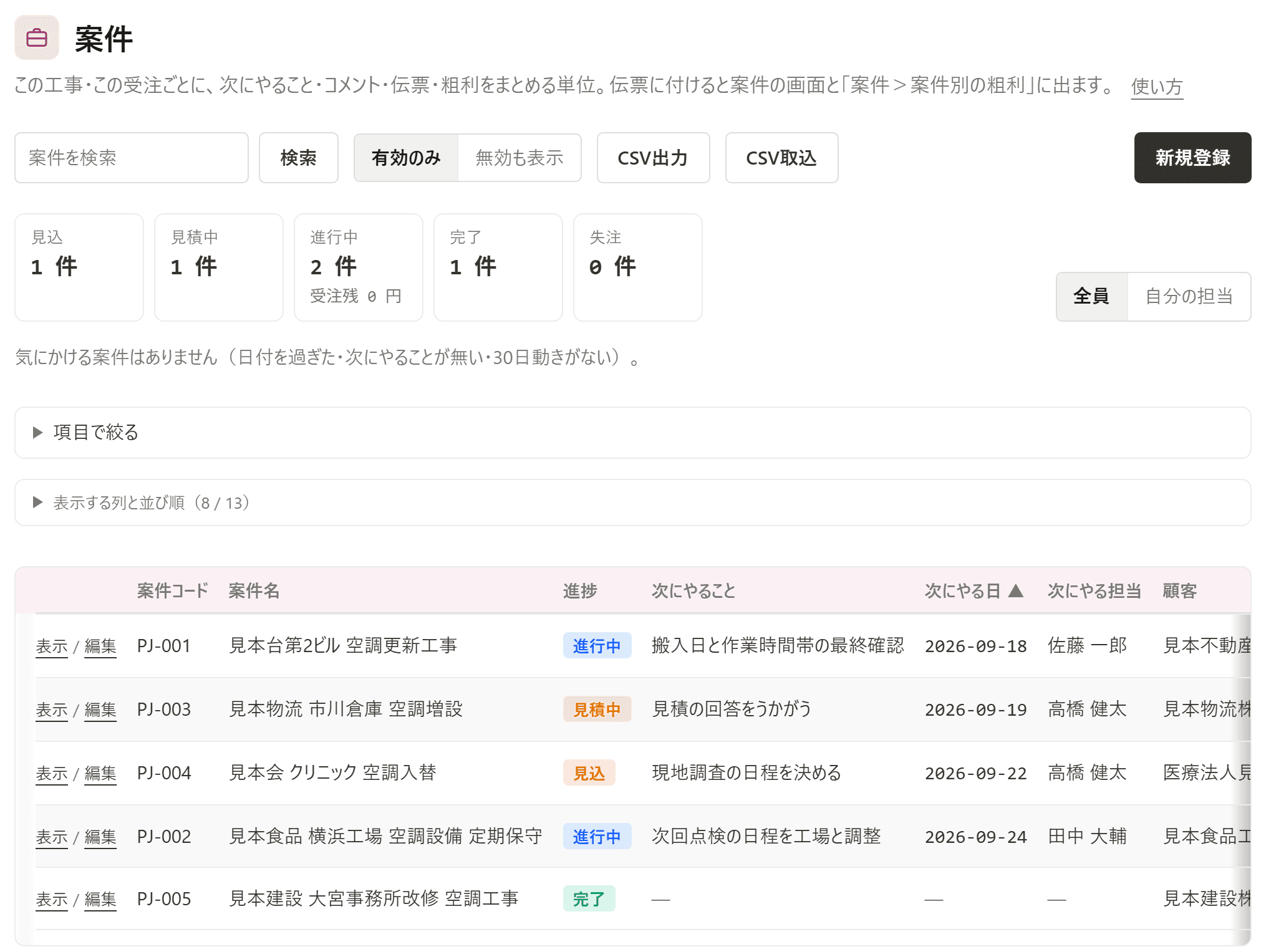Click 新規登録 to add a project

pyautogui.click(x=1192, y=158)
